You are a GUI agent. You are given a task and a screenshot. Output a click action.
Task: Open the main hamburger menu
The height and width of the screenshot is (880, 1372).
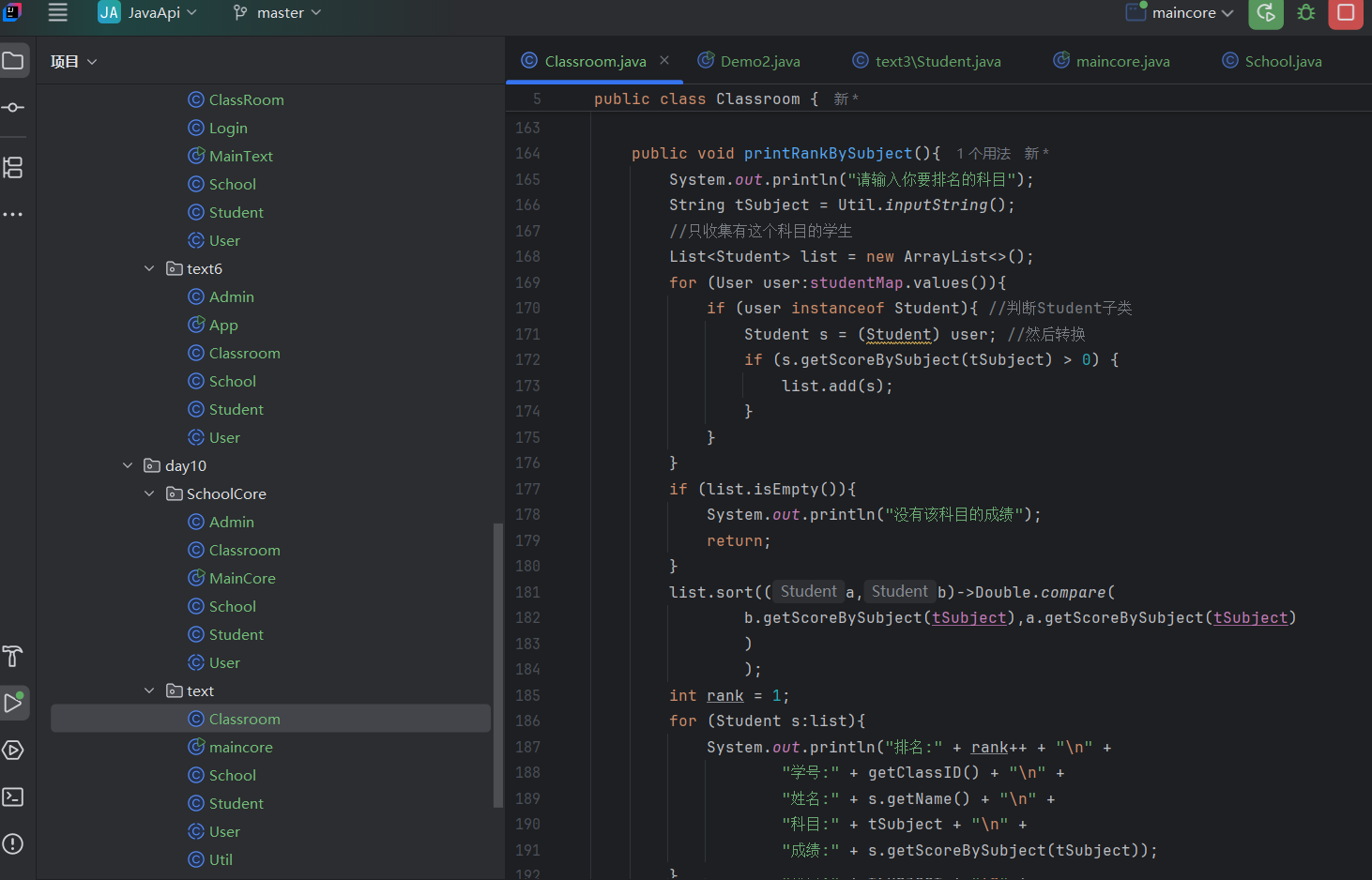pos(58,12)
